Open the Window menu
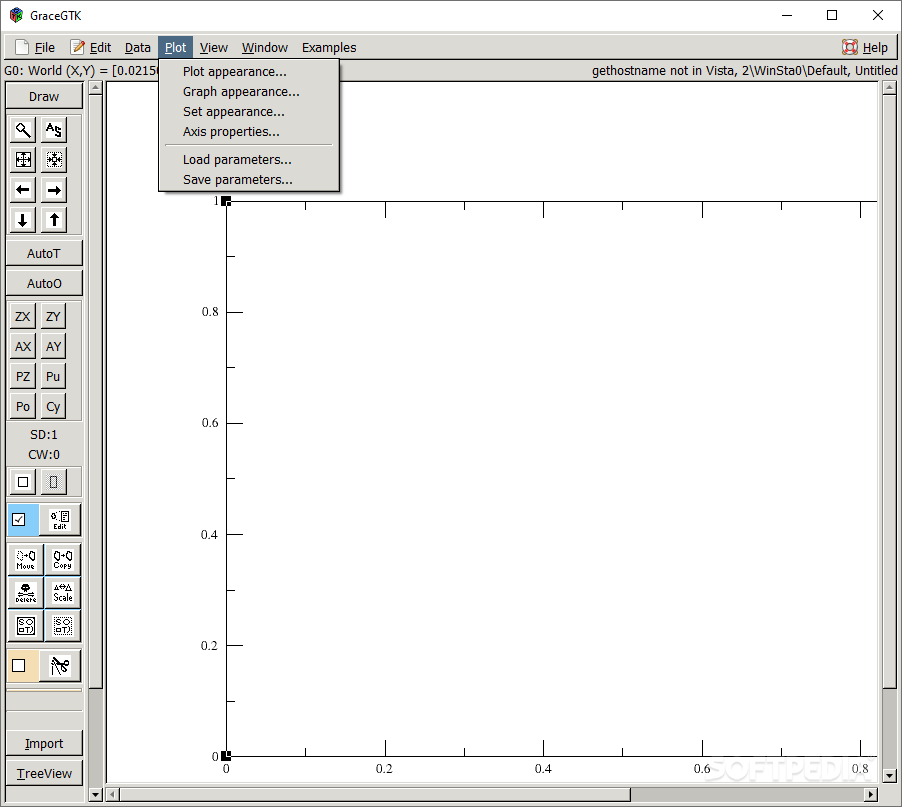Screen dimensions: 902x807 [265, 48]
